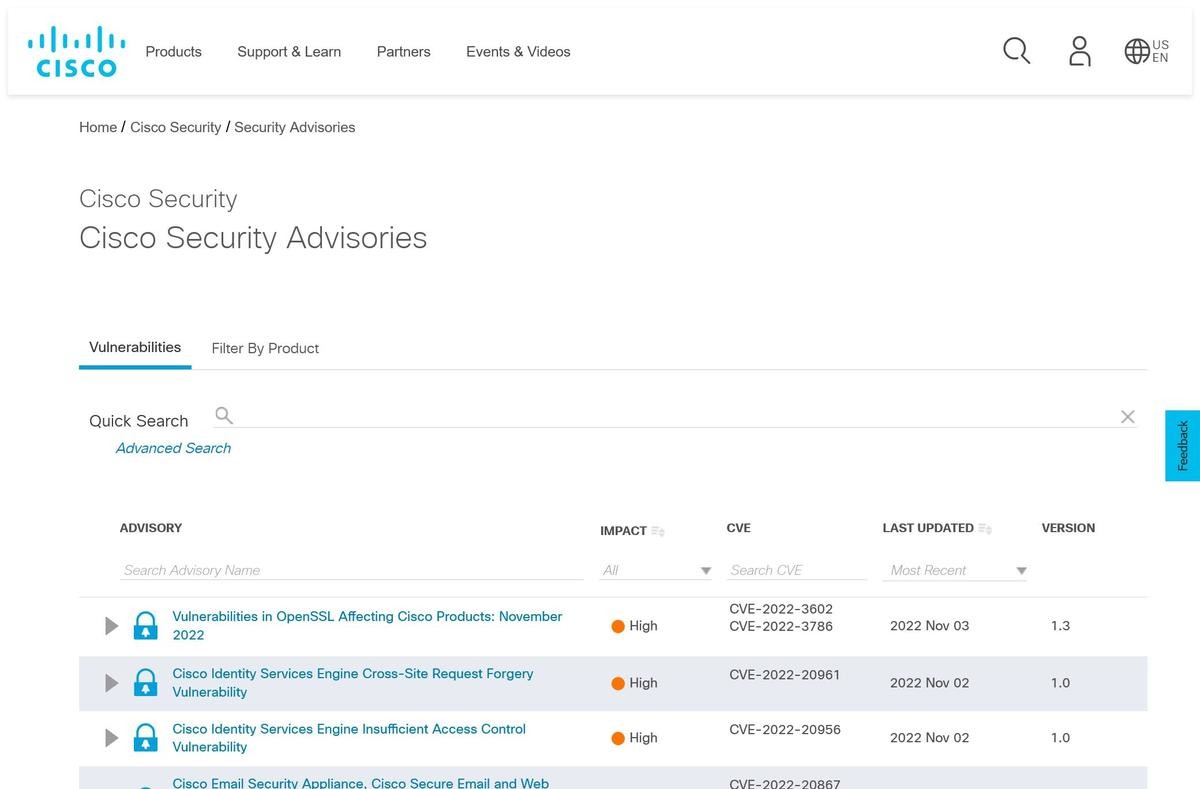Click the Quick Search magnifier icon

(224, 415)
